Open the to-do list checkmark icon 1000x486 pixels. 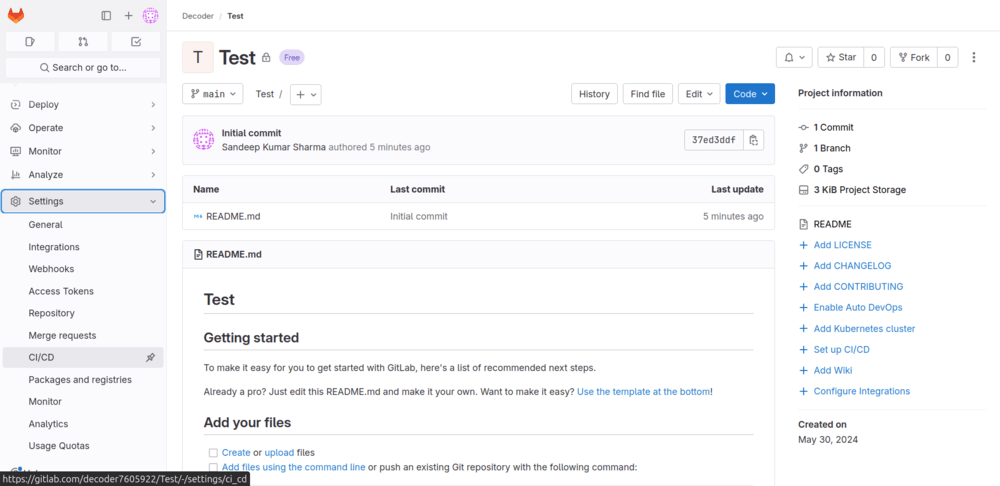[136, 41]
